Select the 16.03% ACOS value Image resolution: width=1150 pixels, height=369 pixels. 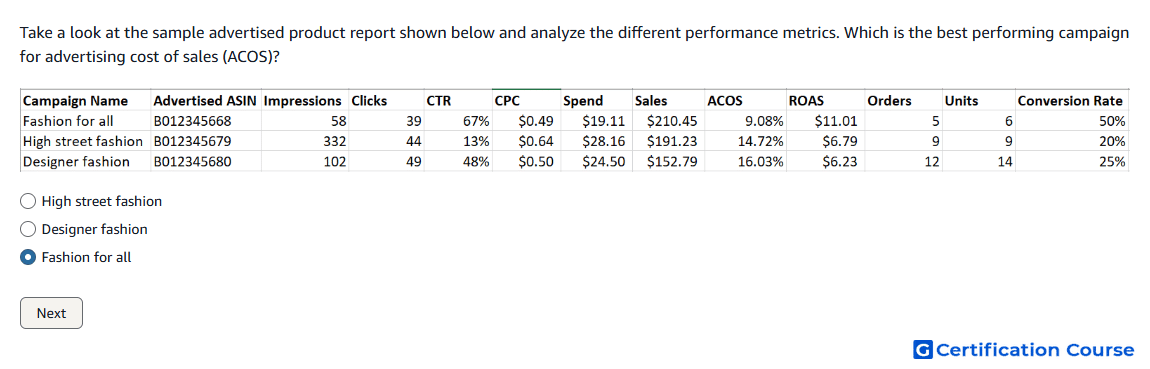tap(761, 162)
